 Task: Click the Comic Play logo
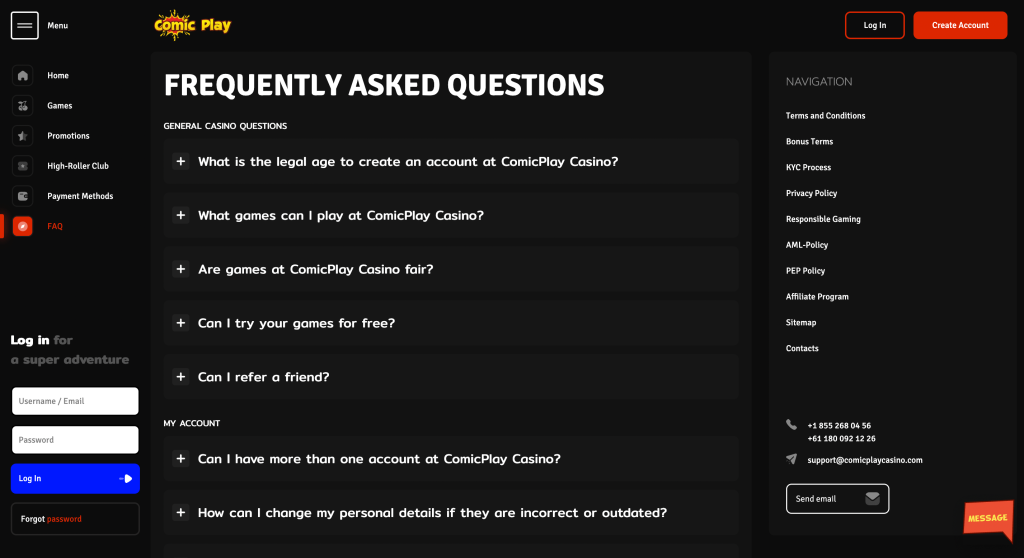point(193,25)
